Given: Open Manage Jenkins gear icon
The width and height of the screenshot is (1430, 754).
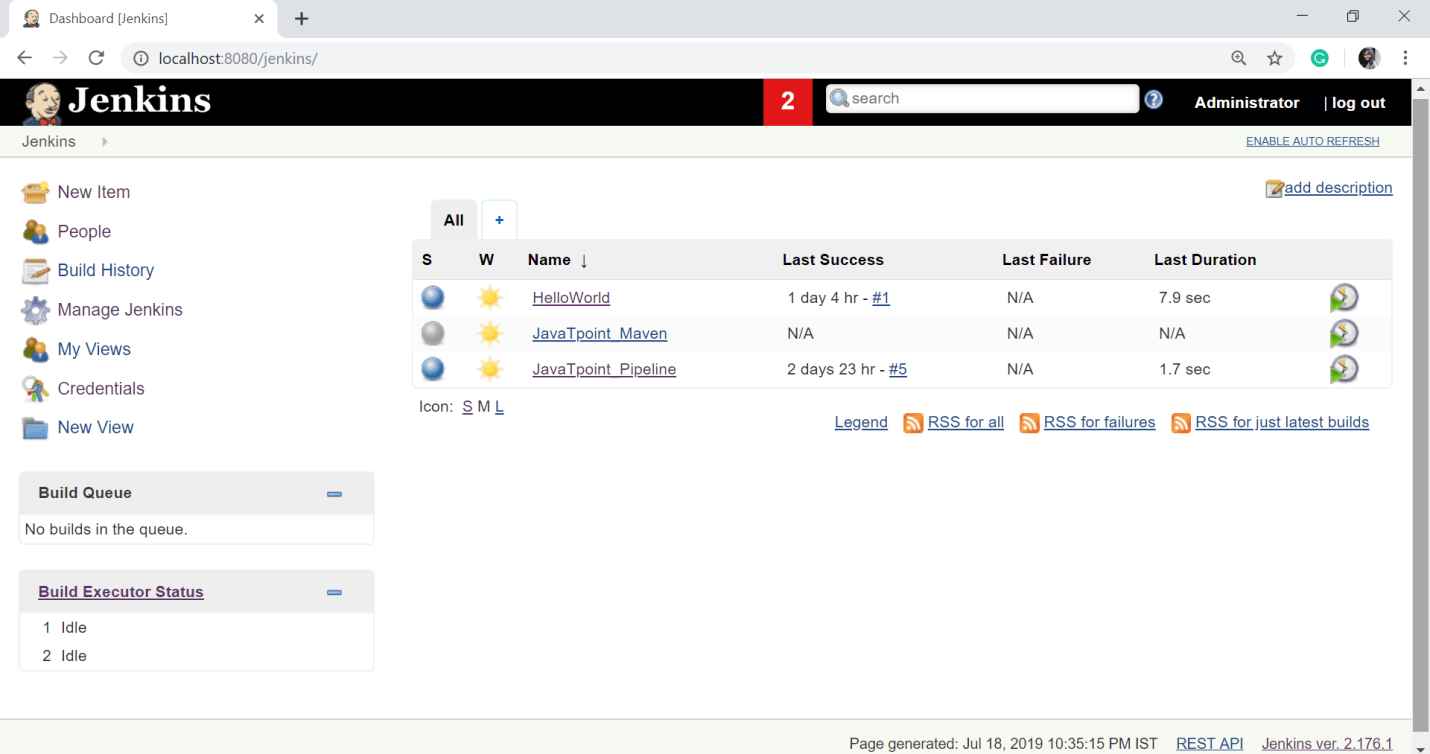Looking at the screenshot, I should pos(35,310).
